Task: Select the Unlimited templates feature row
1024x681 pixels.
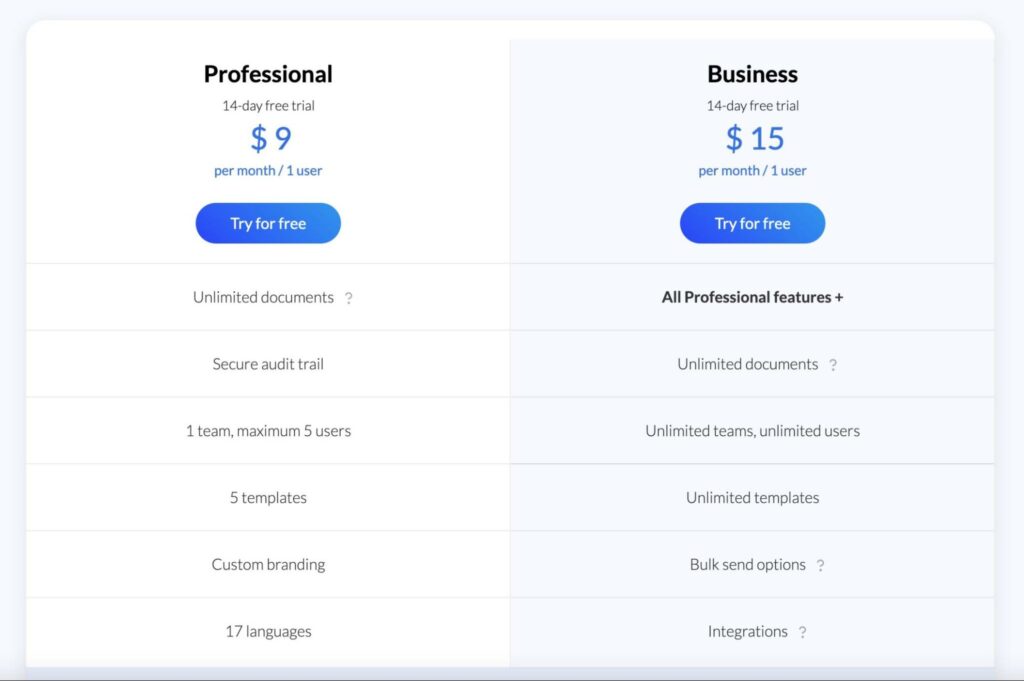Action: [x=752, y=497]
